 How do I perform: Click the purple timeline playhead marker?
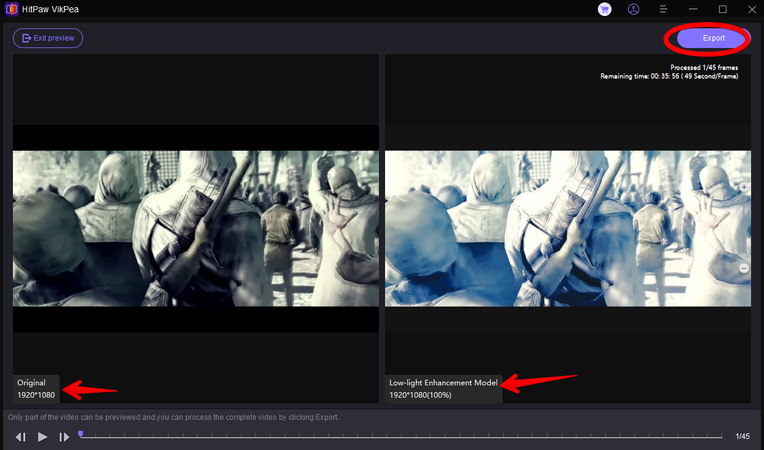pos(80,433)
